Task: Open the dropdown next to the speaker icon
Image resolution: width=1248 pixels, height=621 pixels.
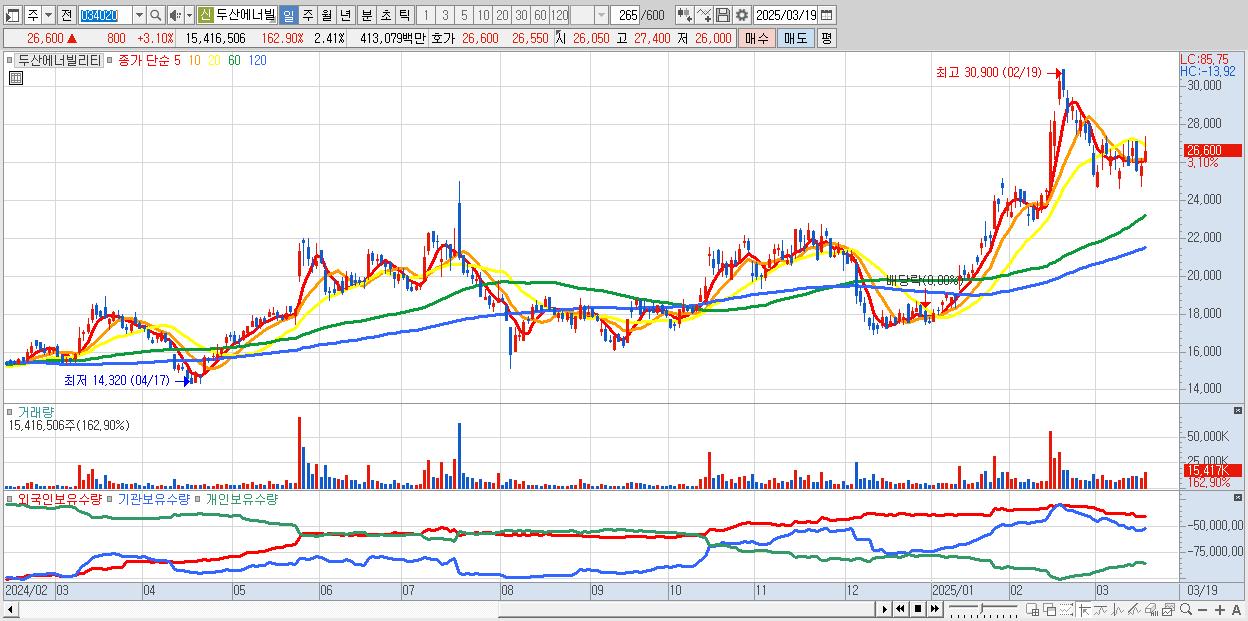Action: pyautogui.click(x=189, y=15)
